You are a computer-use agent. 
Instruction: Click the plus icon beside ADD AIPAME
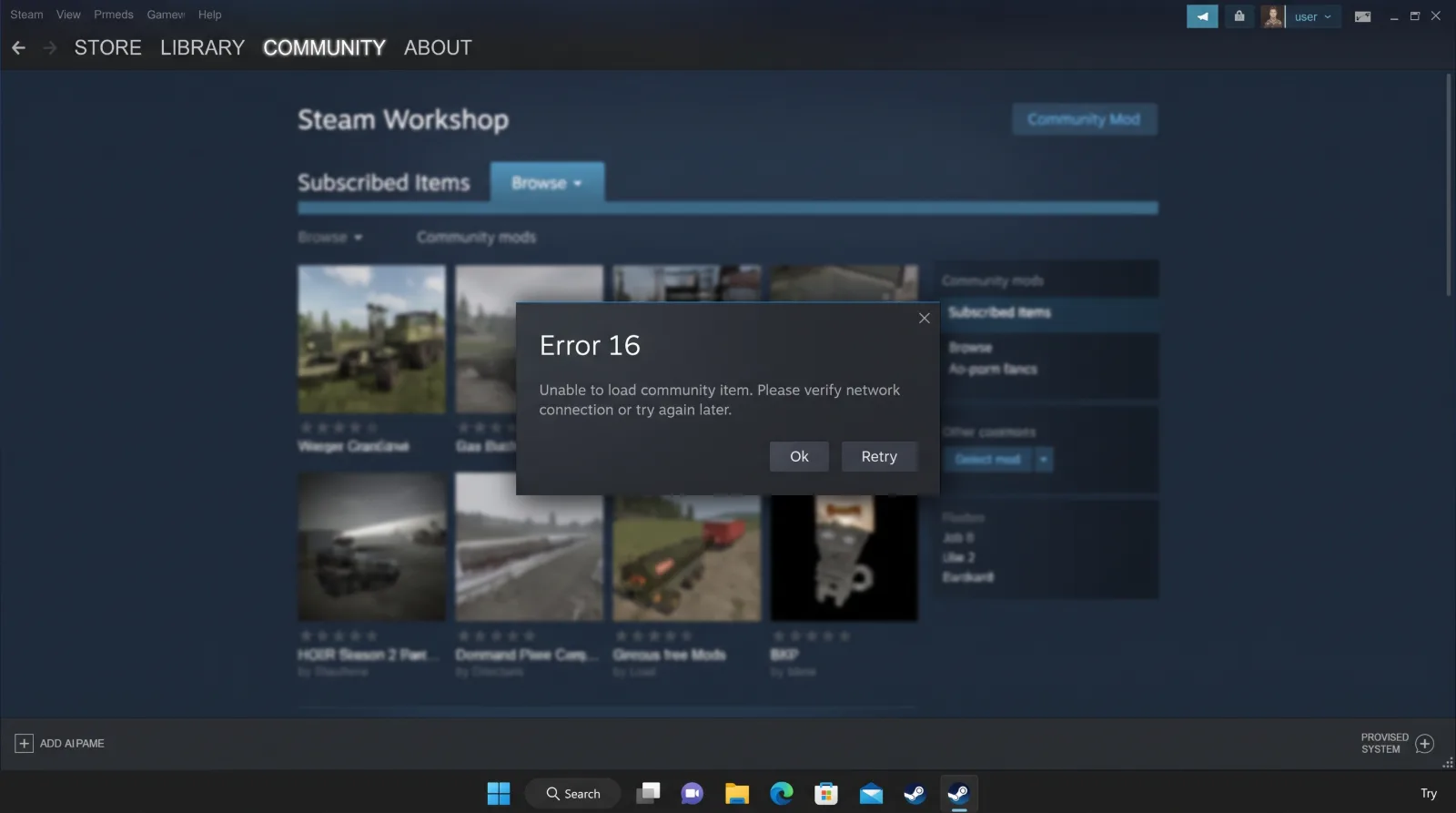(24, 743)
